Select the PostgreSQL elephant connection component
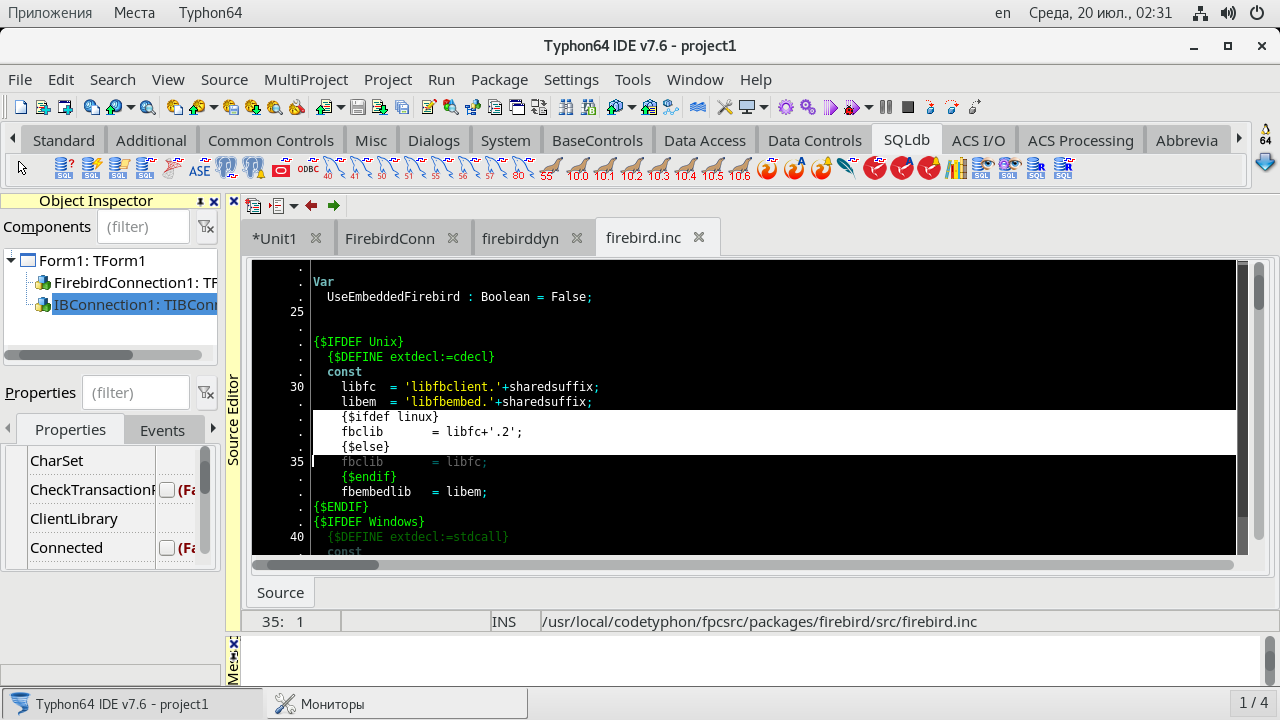 tap(226, 169)
